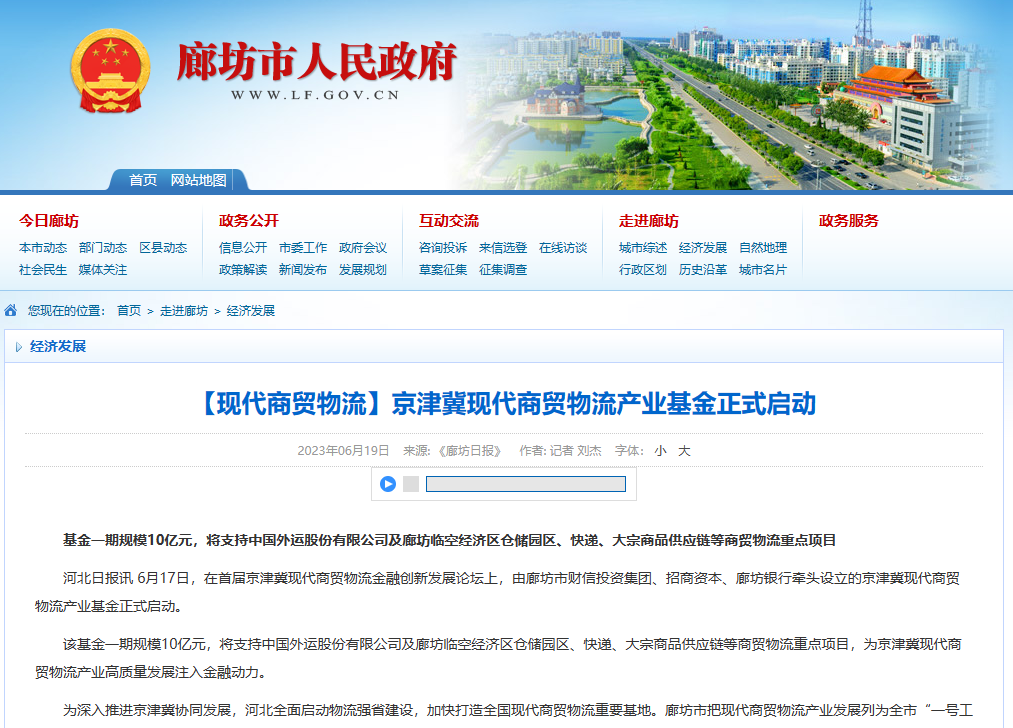
Task: Click the audio progress bar
Action: [x=525, y=484]
